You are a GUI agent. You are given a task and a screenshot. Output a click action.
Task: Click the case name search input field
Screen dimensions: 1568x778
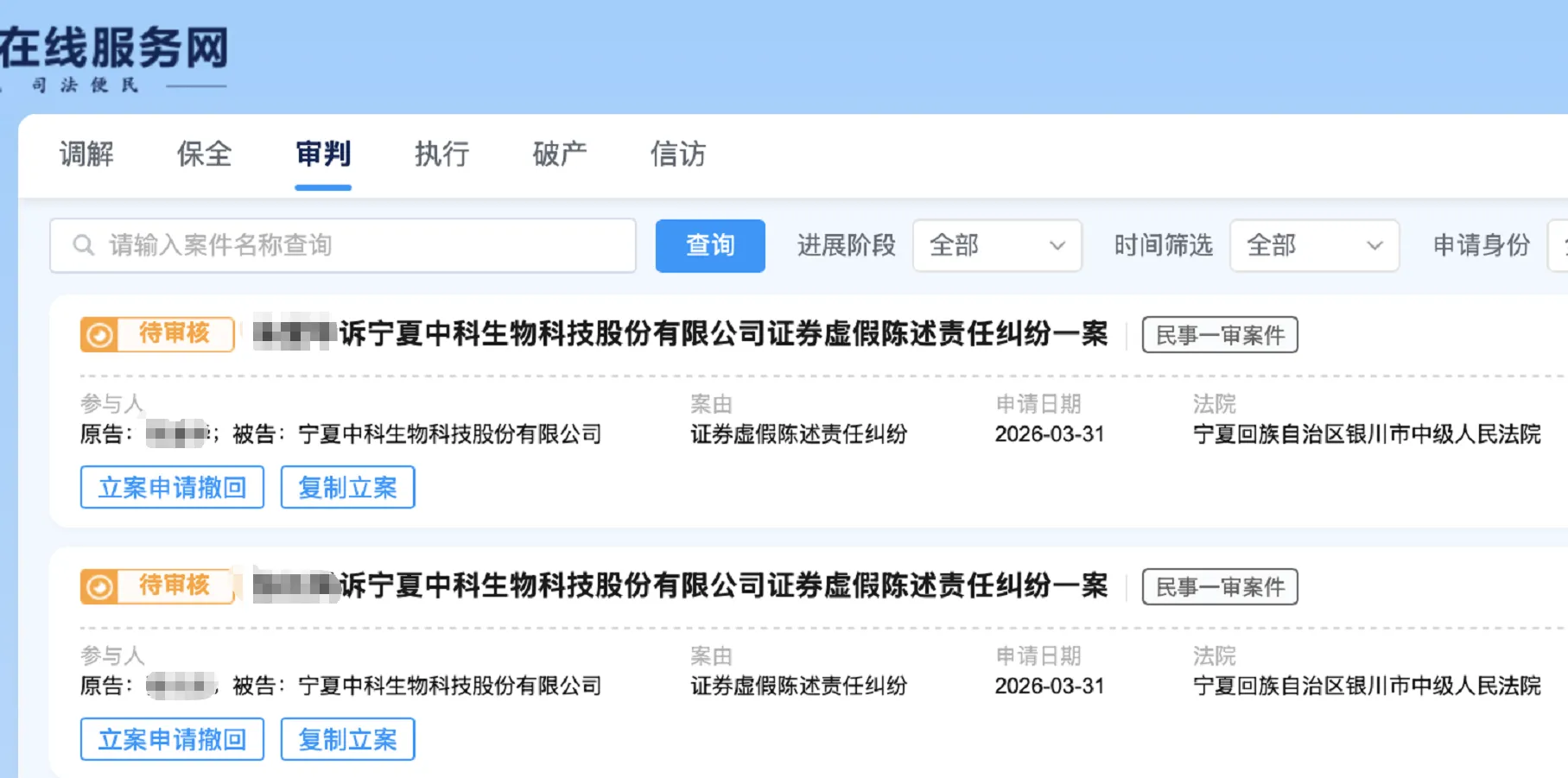point(346,245)
